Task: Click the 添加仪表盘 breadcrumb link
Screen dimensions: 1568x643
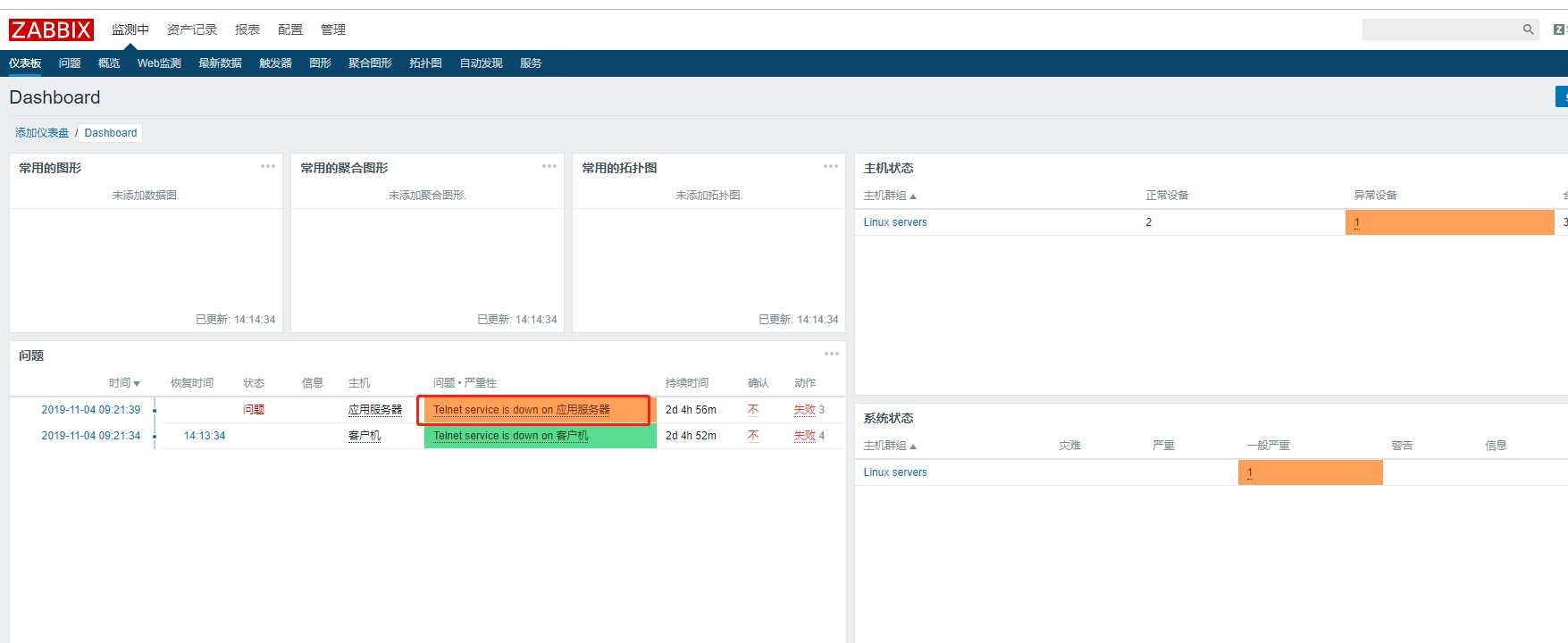Action: coord(42,133)
